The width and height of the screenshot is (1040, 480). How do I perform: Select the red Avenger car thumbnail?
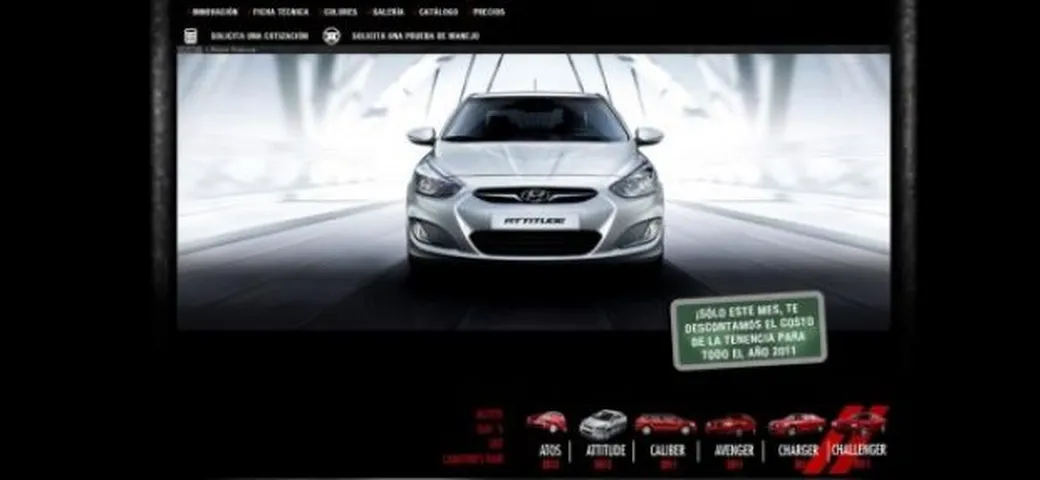(730, 424)
